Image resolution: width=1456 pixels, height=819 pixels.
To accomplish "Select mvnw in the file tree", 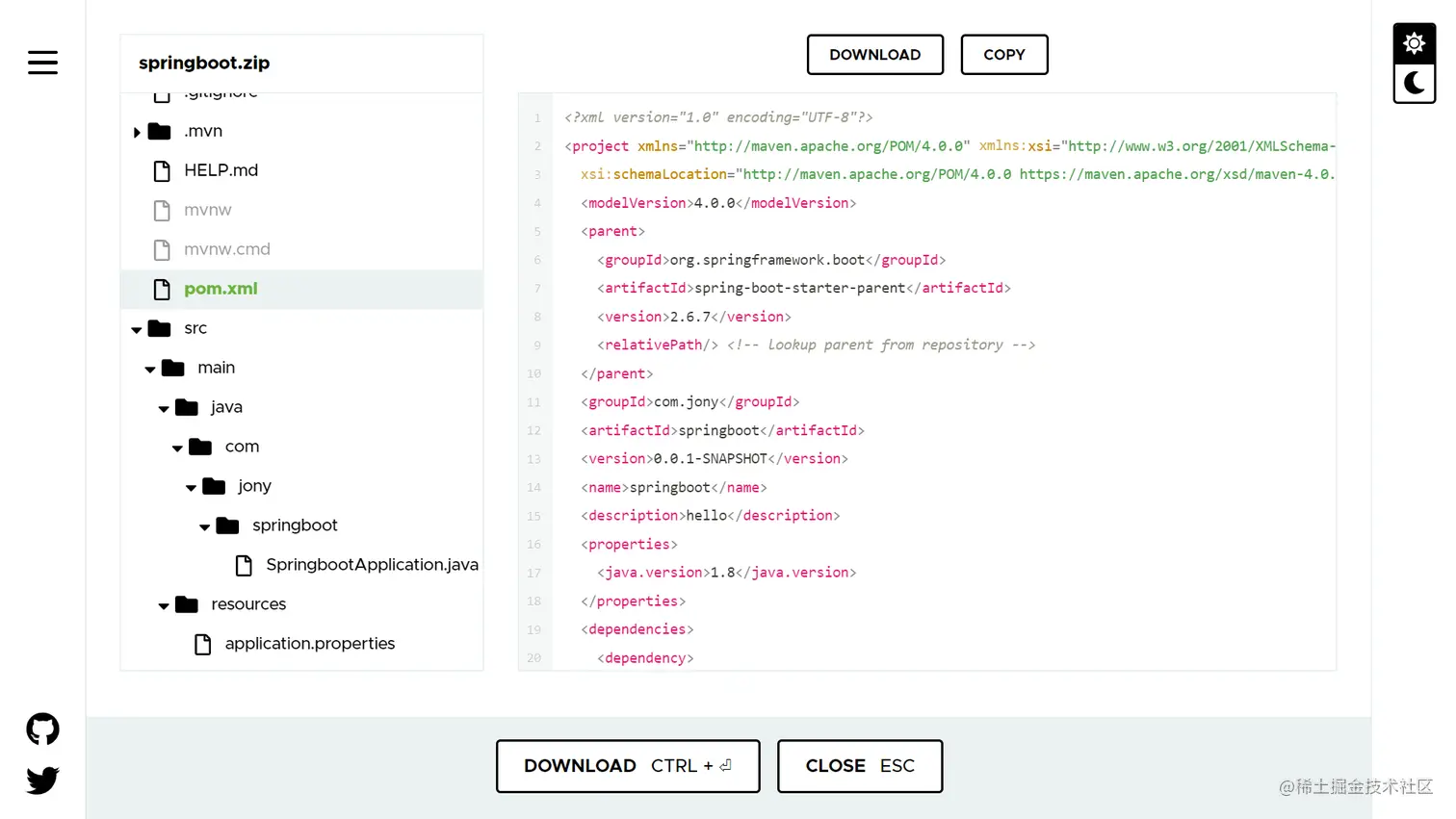I will tap(208, 210).
